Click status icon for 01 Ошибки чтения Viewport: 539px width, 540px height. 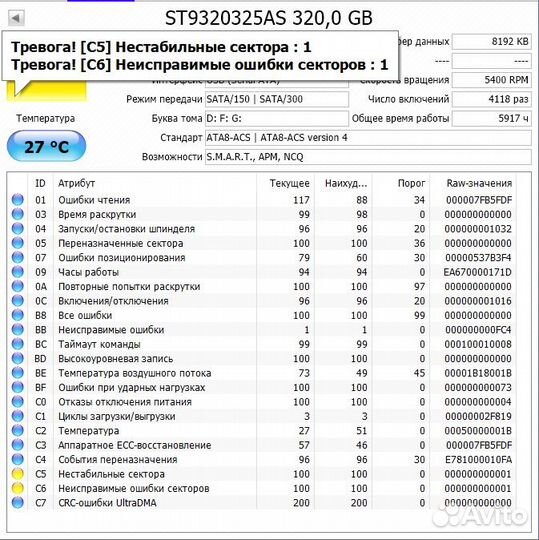[18, 200]
